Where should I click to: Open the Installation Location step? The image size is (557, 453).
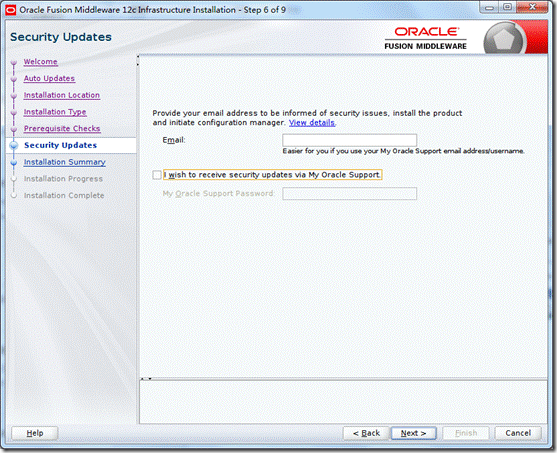tap(62, 95)
